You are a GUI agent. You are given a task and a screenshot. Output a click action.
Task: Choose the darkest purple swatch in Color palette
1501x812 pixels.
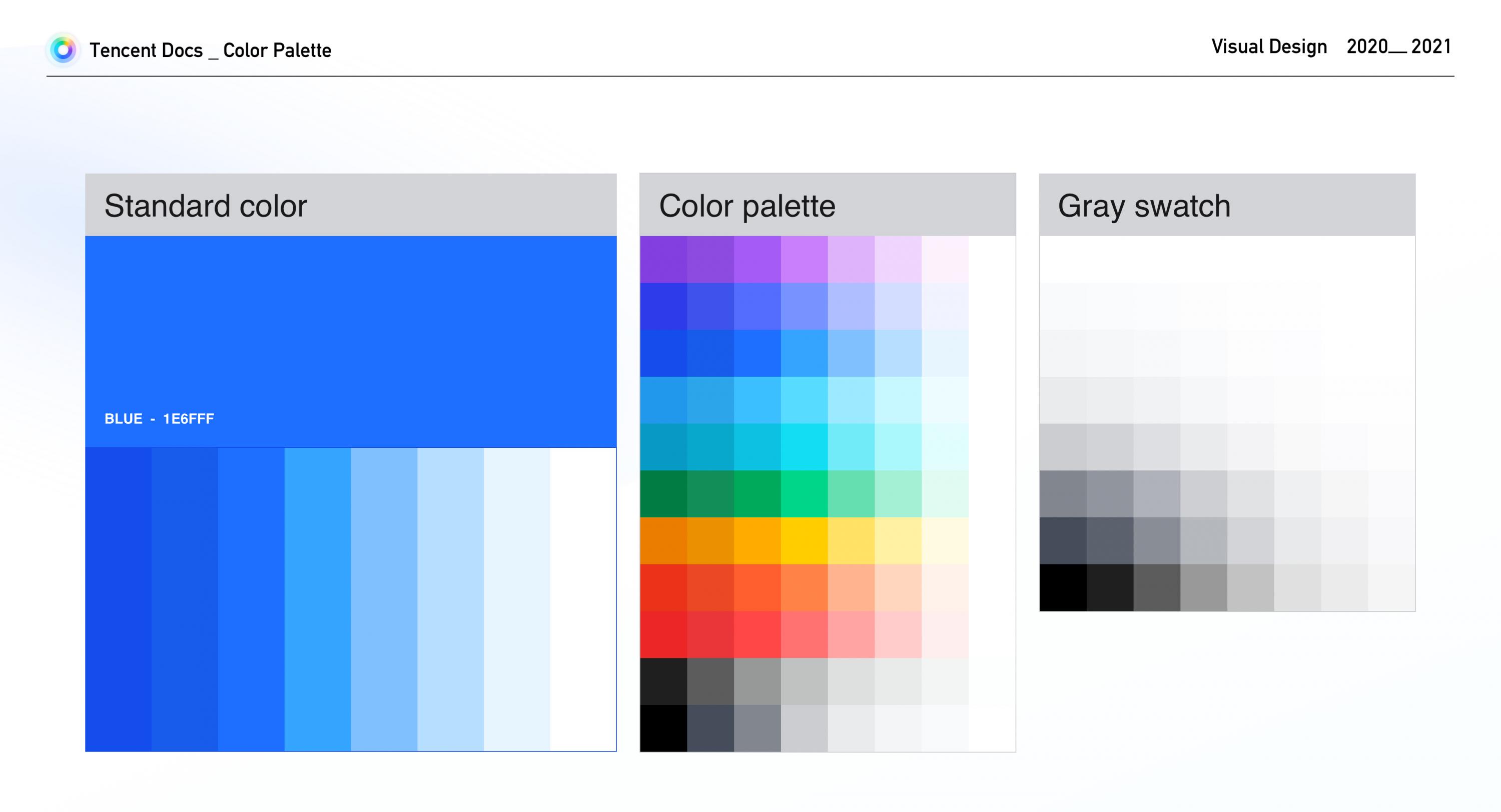(663, 259)
